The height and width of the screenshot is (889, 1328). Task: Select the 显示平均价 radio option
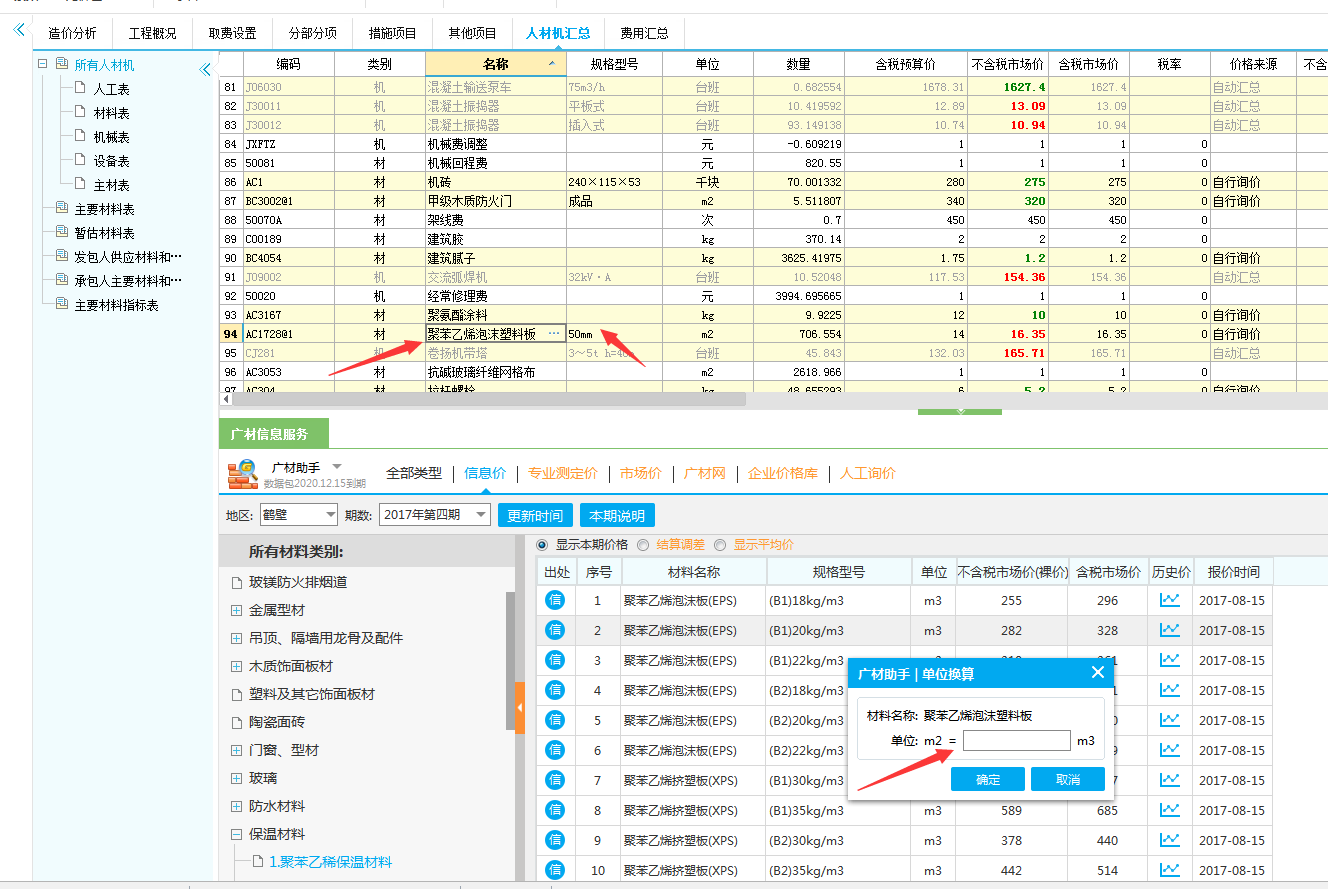pos(720,545)
